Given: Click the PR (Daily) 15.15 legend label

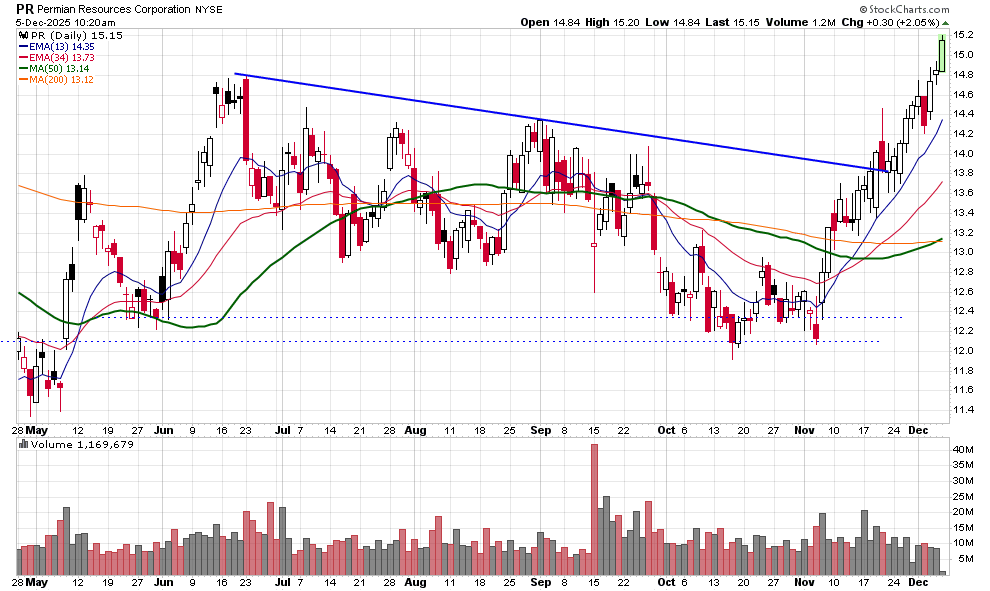Looking at the screenshot, I should coord(60,34).
